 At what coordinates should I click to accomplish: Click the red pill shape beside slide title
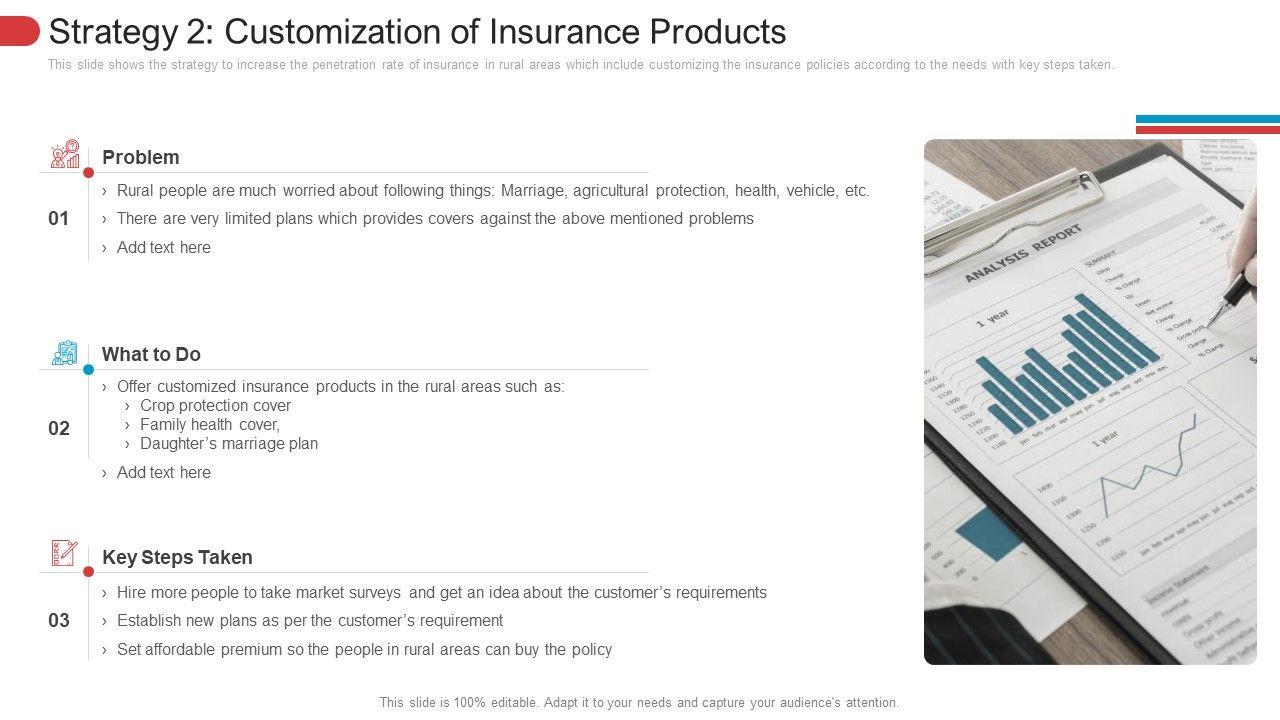19,32
